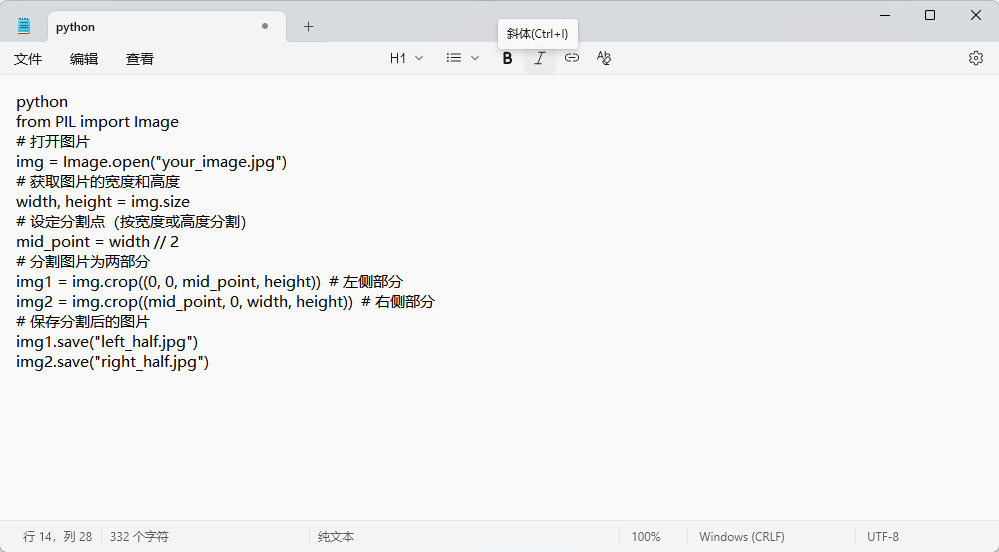The width and height of the screenshot is (999, 552).
Task: Toggle bold formatting in toolbar
Action: 507,58
